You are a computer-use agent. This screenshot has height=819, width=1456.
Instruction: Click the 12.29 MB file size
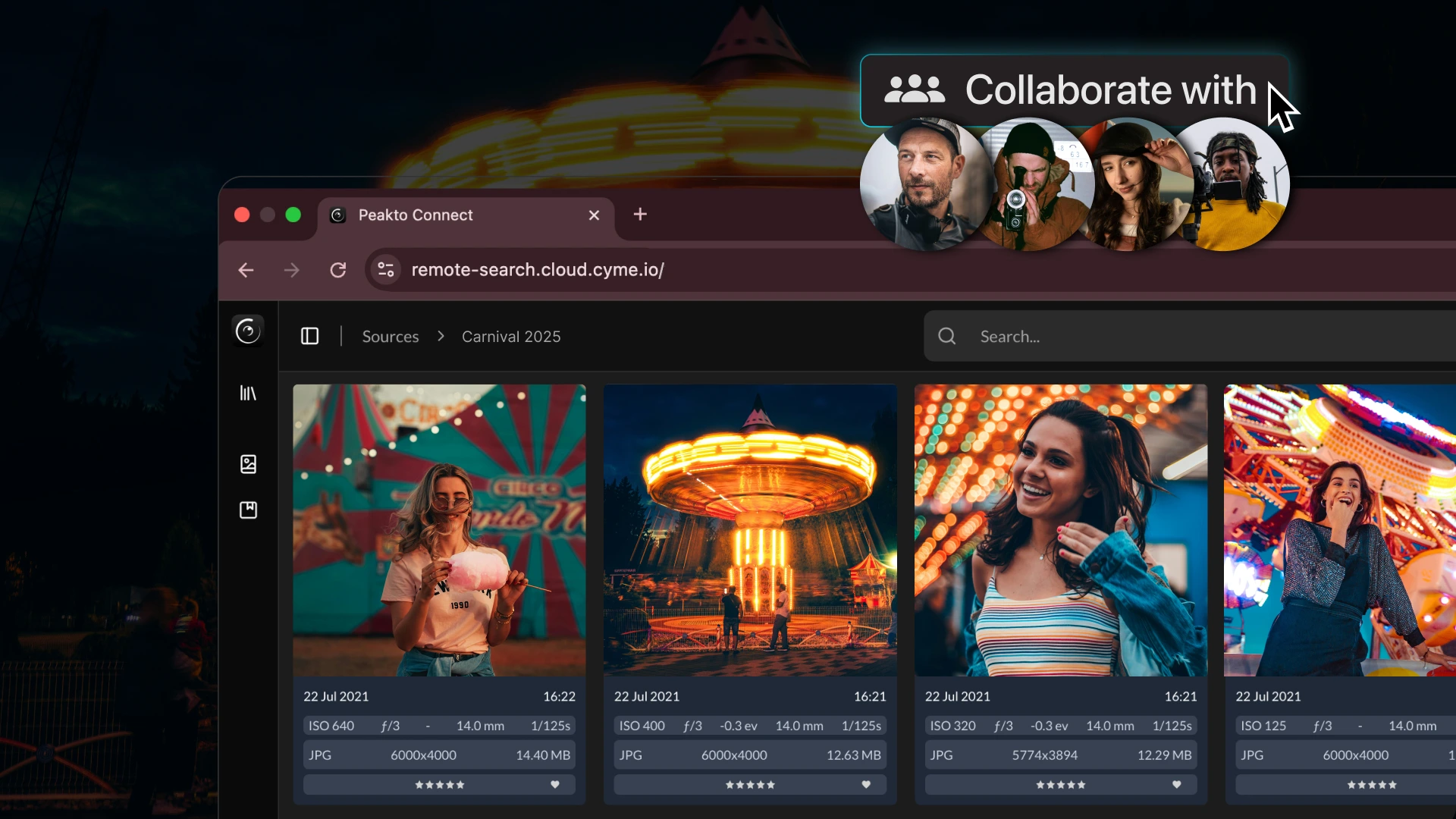[x=1164, y=755]
